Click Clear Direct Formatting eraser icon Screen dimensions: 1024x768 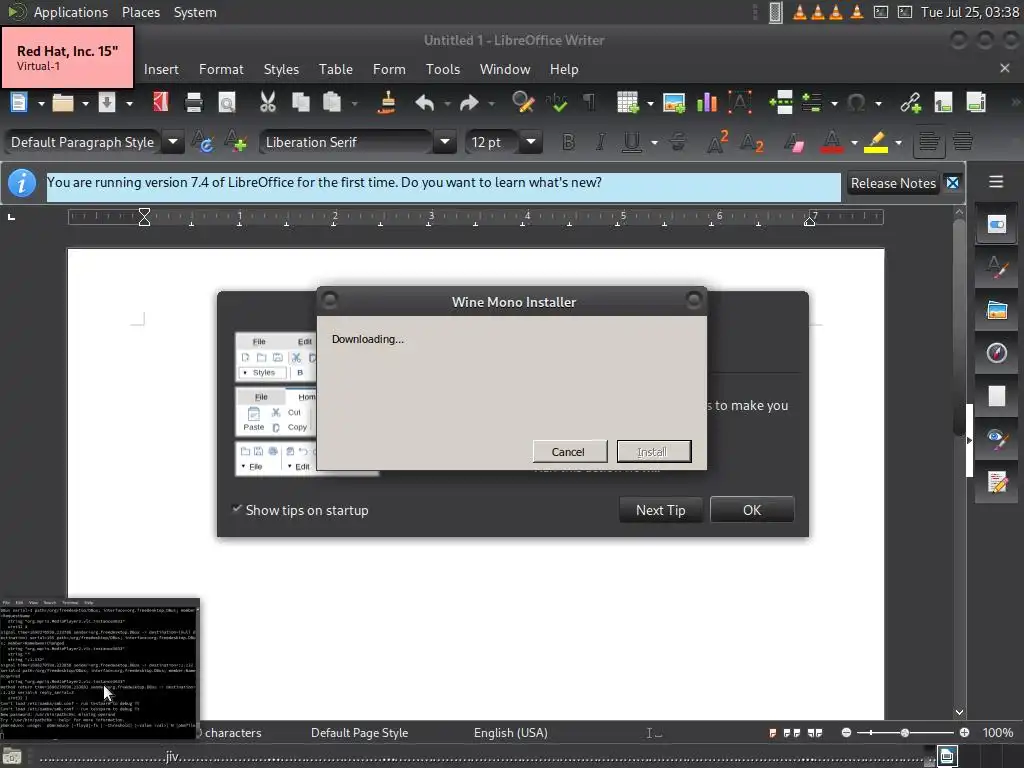pos(794,142)
